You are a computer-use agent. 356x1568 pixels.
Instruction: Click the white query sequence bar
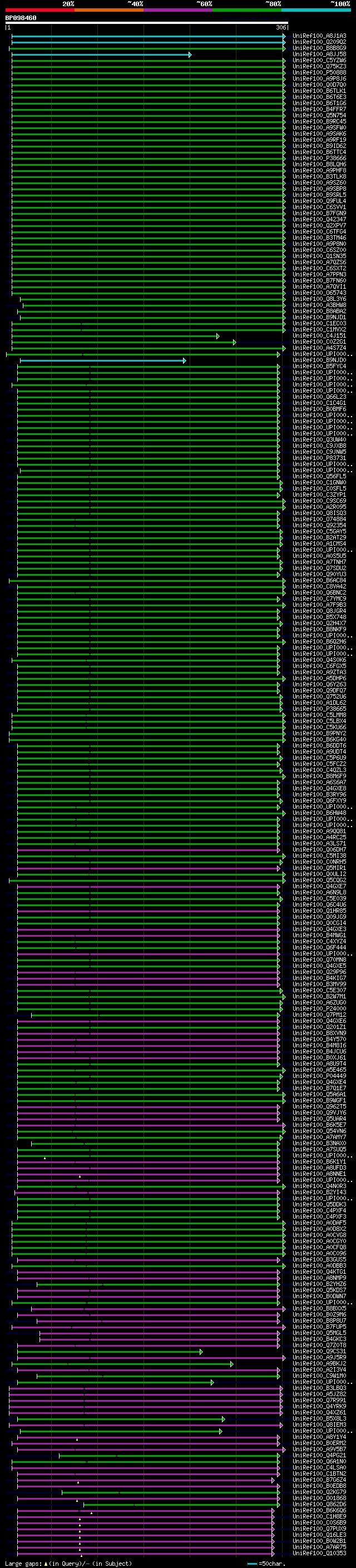[146, 23]
